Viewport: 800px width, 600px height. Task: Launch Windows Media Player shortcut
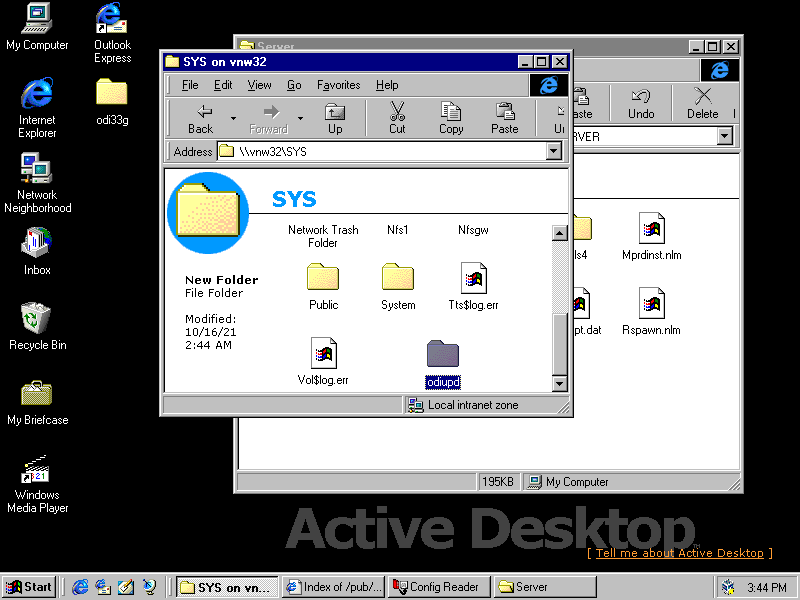pos(37,484)
